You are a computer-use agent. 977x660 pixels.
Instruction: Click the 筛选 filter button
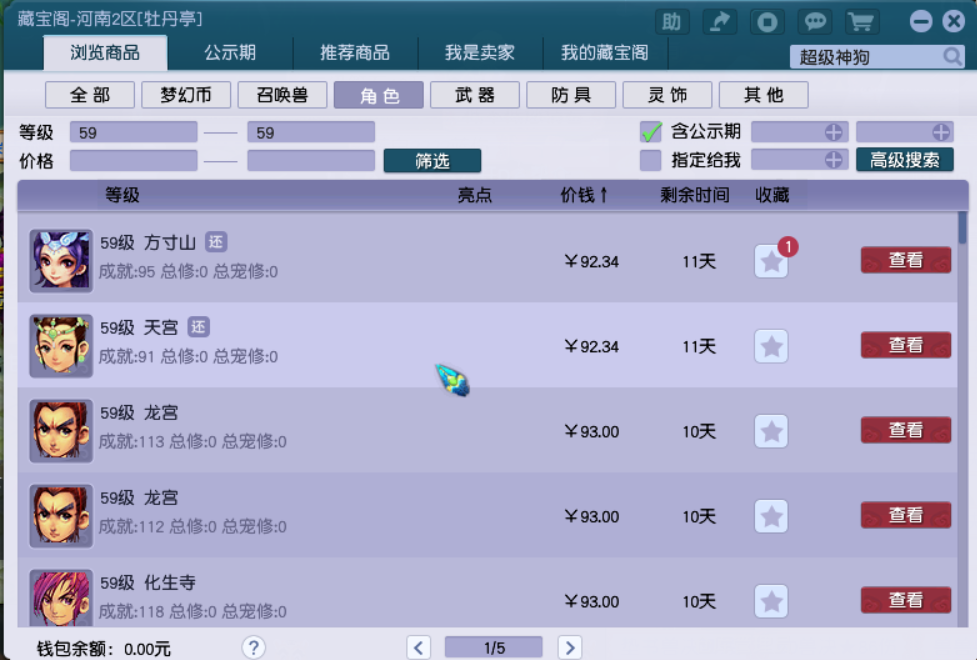pyautogui.click(x=432, y=161)
